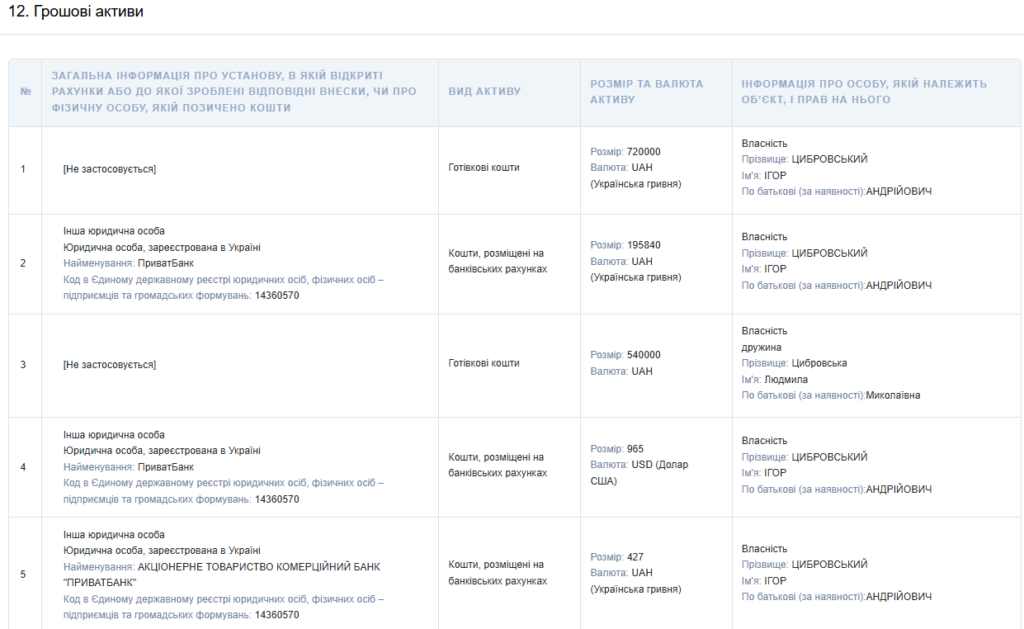Click the "12. Грошові активи" section heading
The height and width of the screenshot is (629, 1024).
coord(75,12)
